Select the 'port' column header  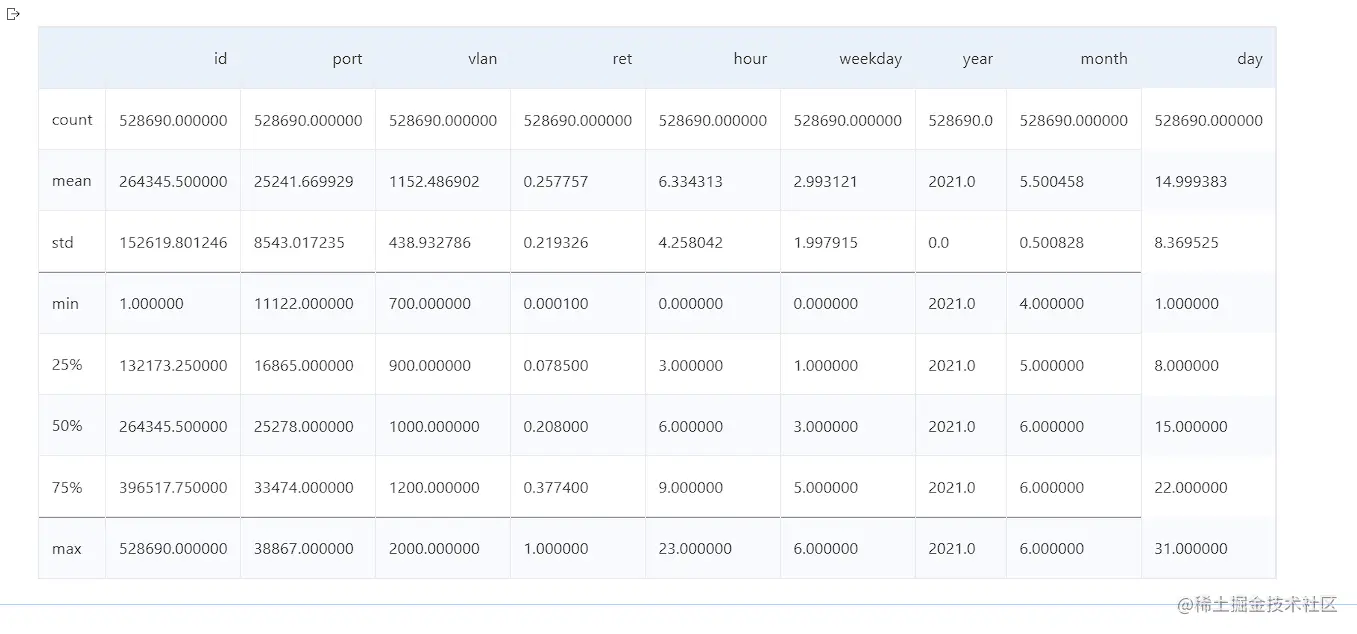coord(348,59)
